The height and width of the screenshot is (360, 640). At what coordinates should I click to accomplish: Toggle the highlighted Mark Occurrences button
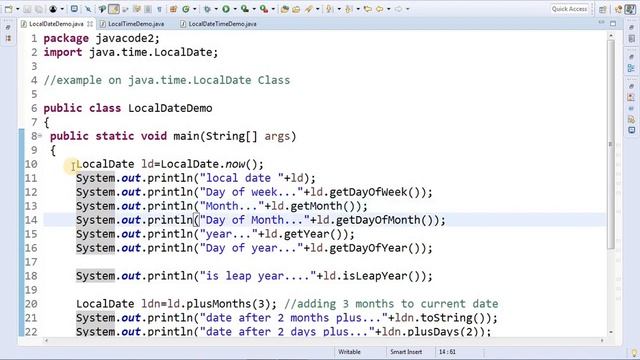(x=114, y=9)
